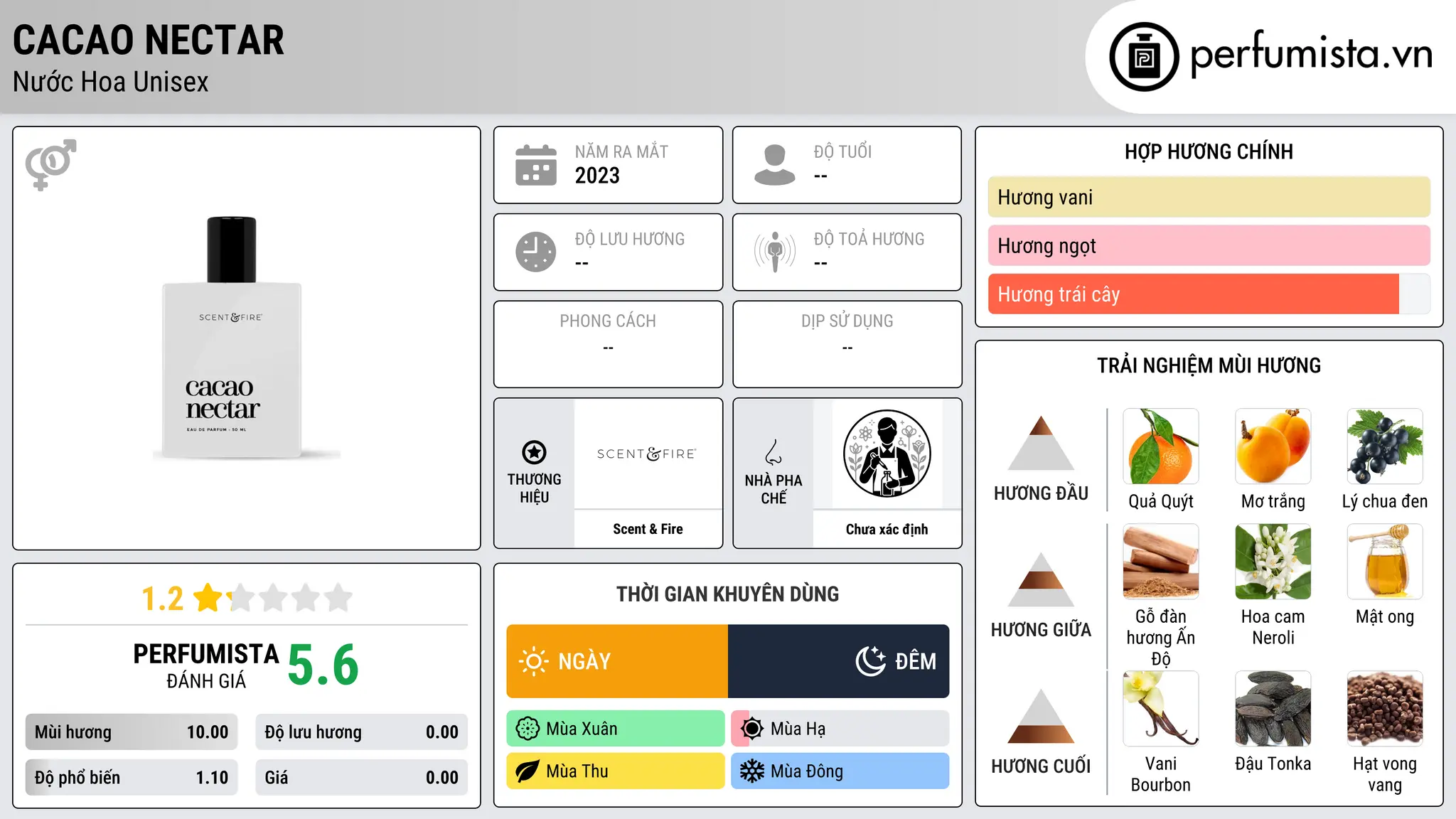Screen dimensions: 1456x819
Task: Open the Hạt vong vang note image
Action: coord(1385,709)
